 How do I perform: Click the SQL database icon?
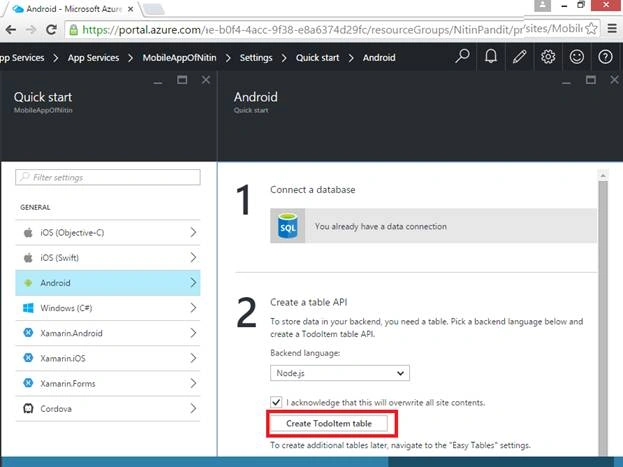(x=288, y=226)
